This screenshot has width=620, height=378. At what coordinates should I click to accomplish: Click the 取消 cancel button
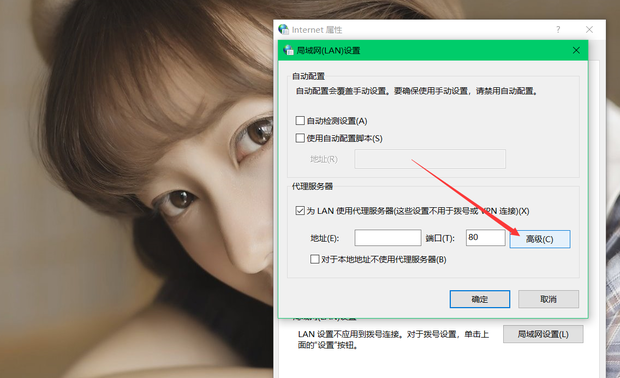pyautogui.click(x=548, y=299)
